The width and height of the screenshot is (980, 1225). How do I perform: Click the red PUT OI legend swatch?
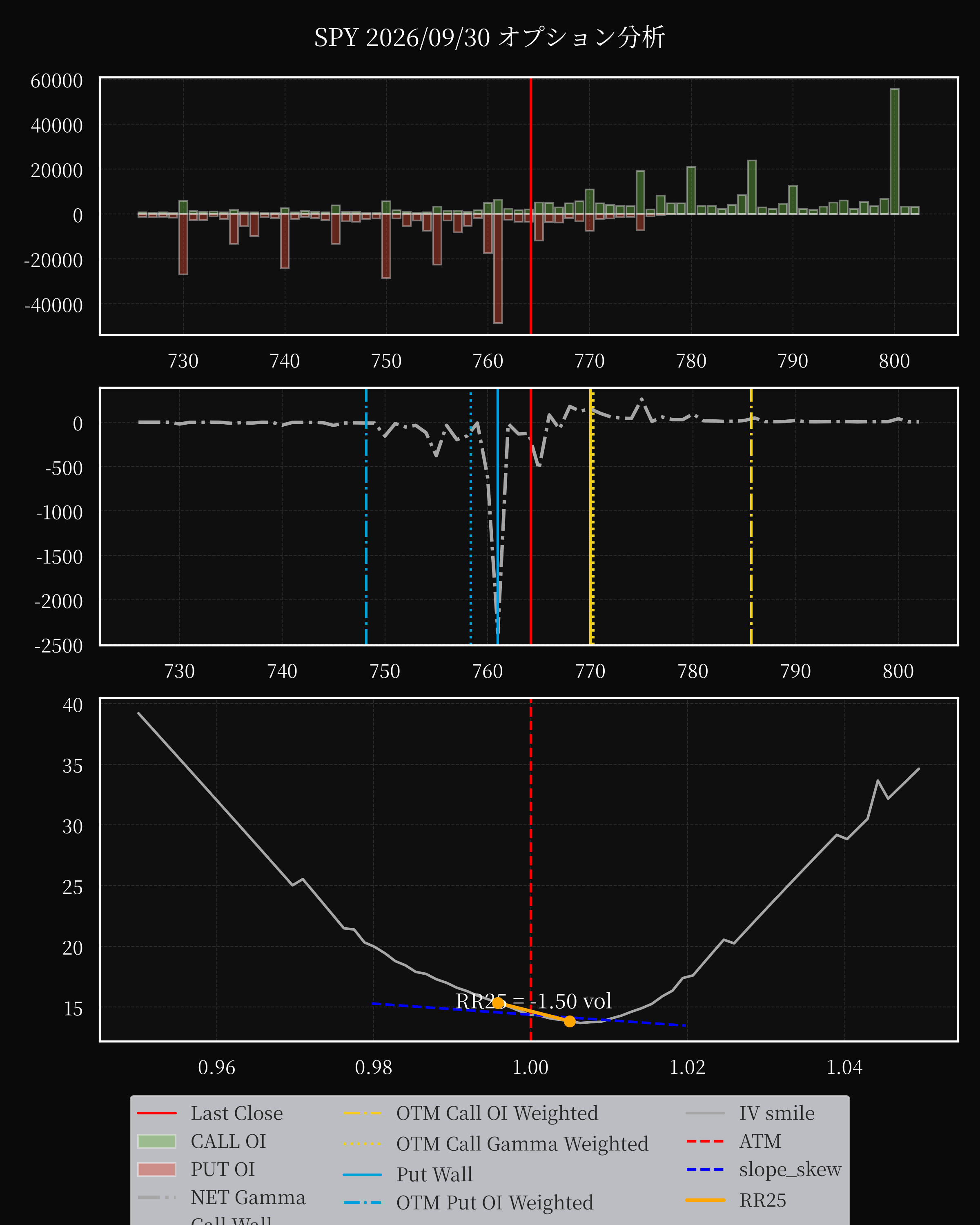(157, 1169)
